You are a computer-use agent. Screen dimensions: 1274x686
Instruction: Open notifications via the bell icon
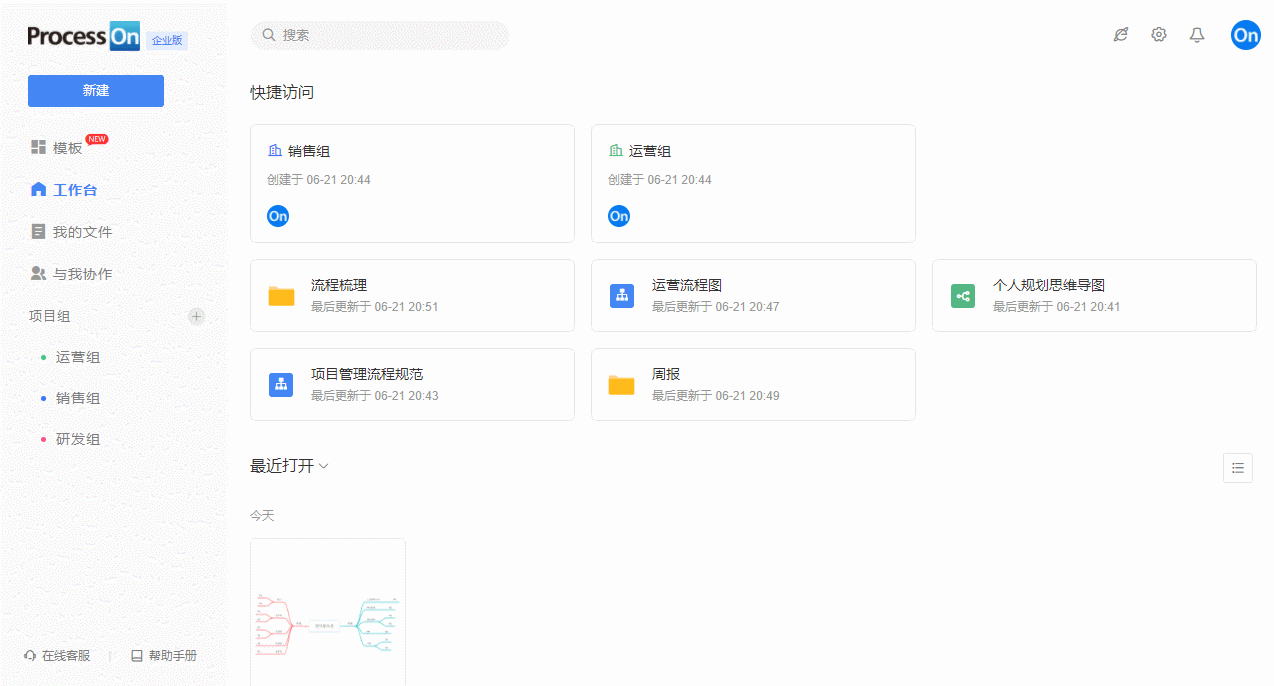1197,34
